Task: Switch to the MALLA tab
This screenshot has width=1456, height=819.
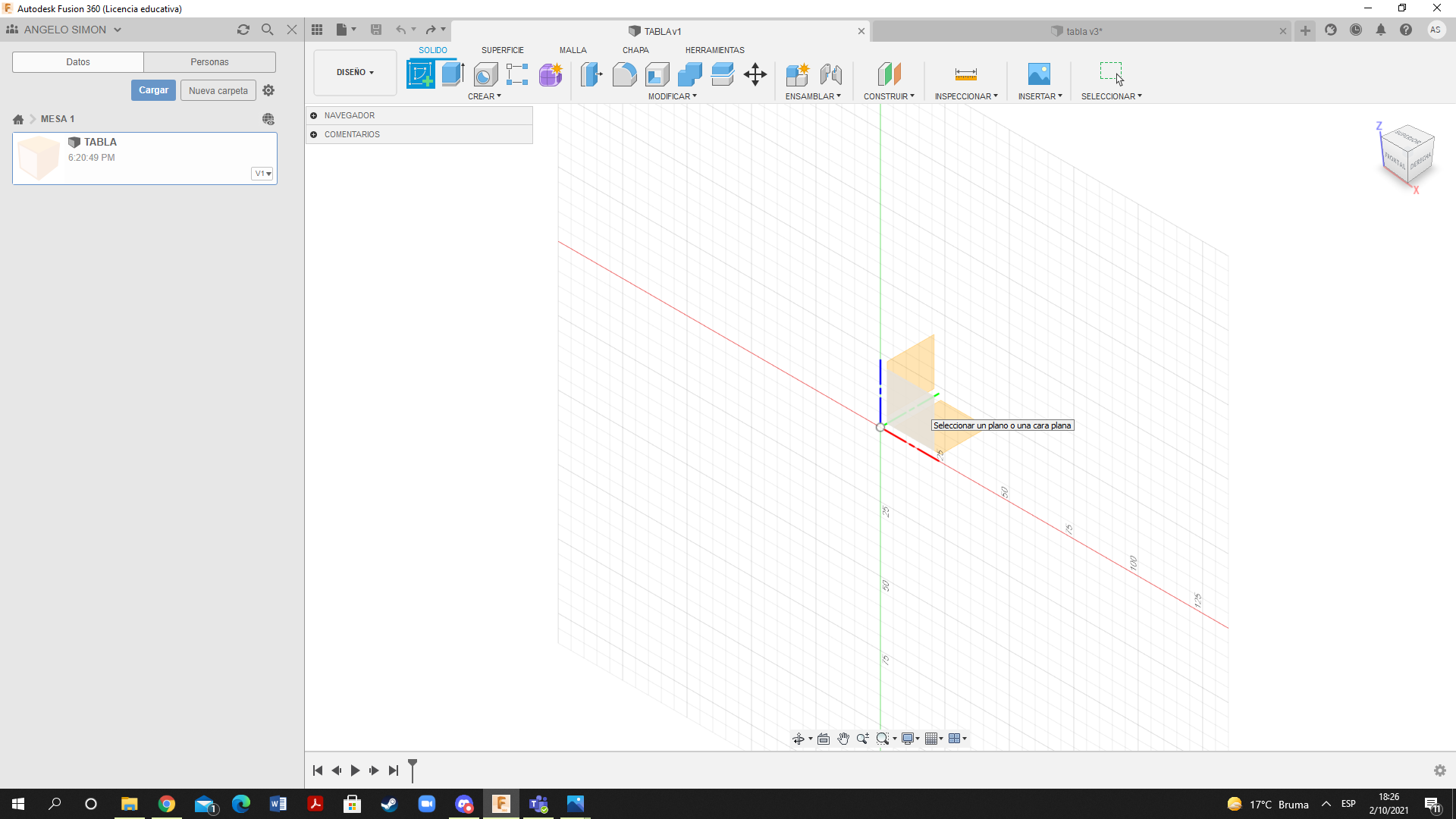Action: [x=573, y=50]
